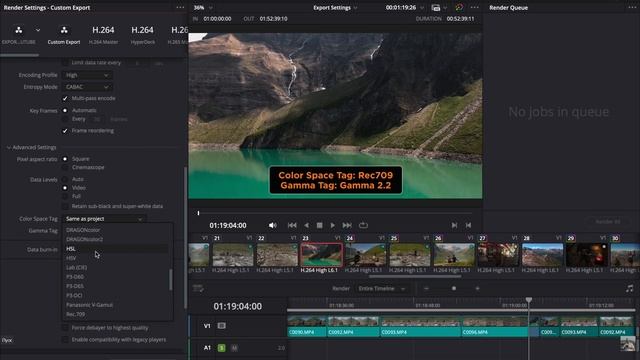
Task: Solo the A1 audio track
Action: (x=222, y=348)
